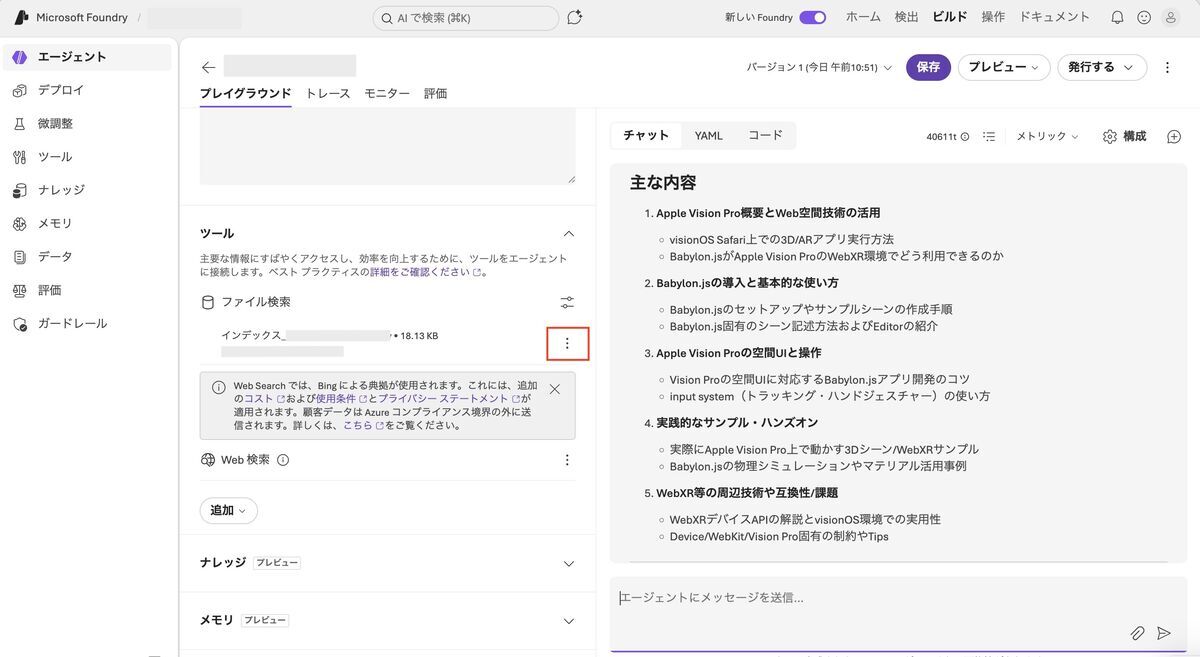Image resolution: width=1200 pixels, height=657 pixels.
Task: Click the ファイル検索 tool label
Action: [x=256, y=302]
